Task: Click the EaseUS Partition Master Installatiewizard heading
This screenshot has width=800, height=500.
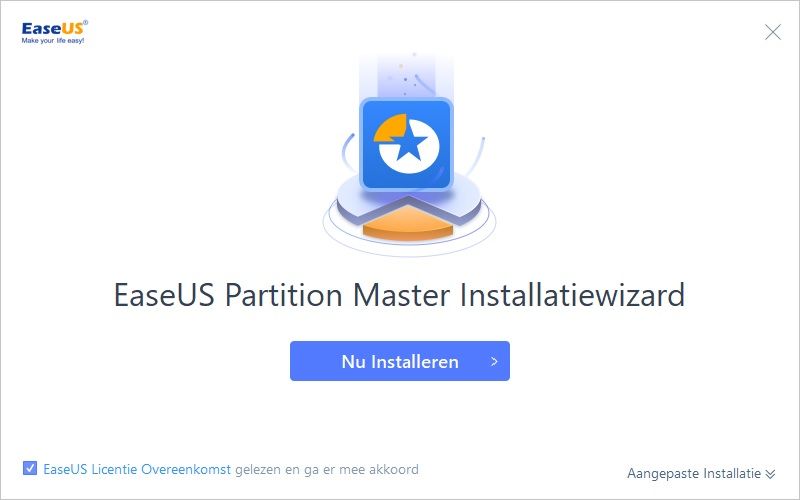Action: pos(399,295)
